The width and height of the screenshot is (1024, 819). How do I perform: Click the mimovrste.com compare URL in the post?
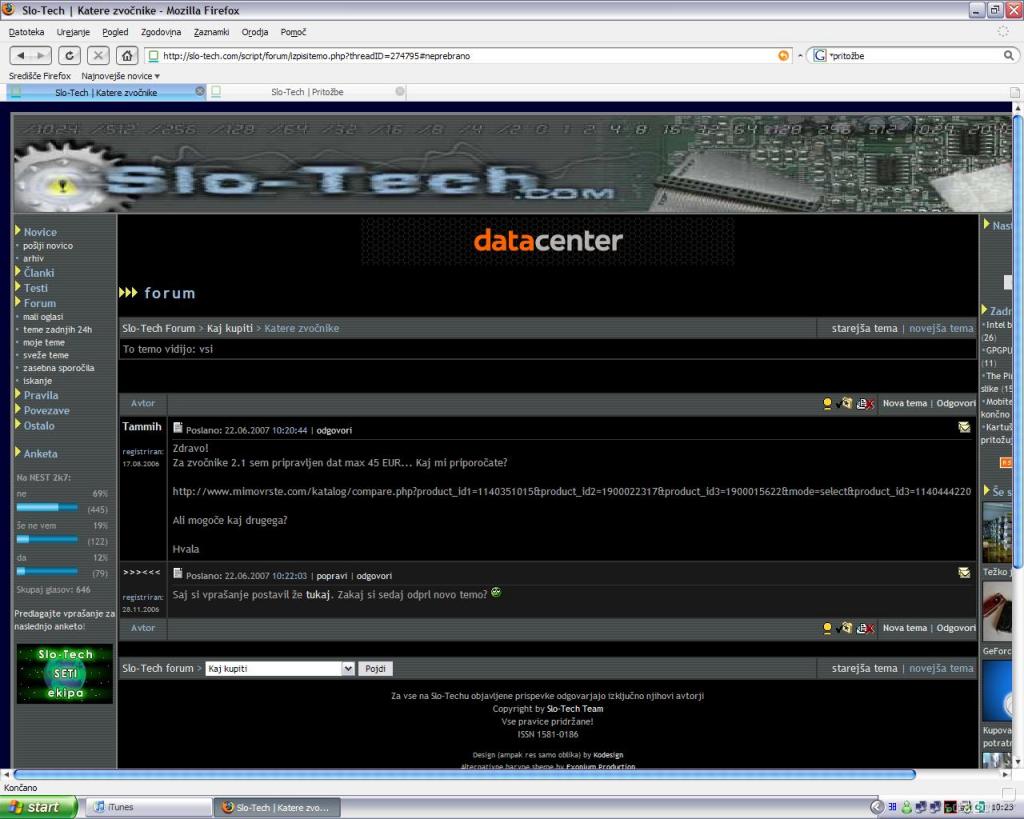[571, 492]
